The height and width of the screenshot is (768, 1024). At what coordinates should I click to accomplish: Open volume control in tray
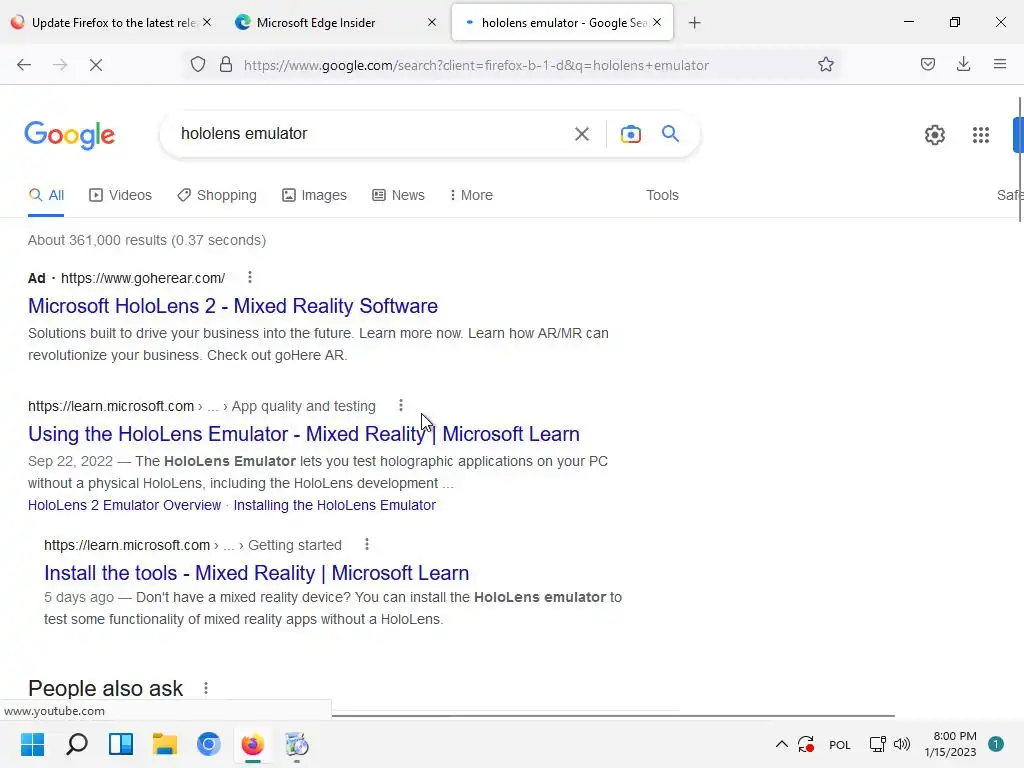coord(902,744)
